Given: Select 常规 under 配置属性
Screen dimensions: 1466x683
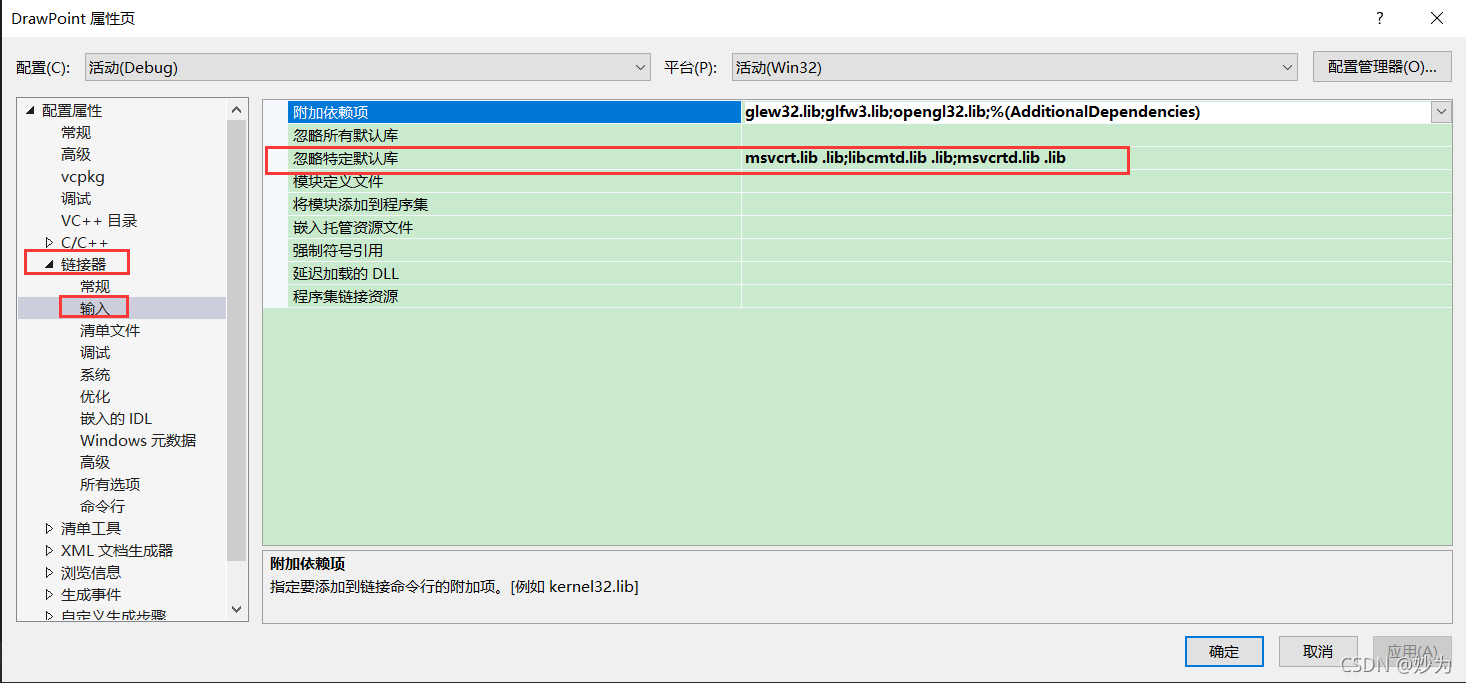Looking at the screenshot, I should [76, 133].
